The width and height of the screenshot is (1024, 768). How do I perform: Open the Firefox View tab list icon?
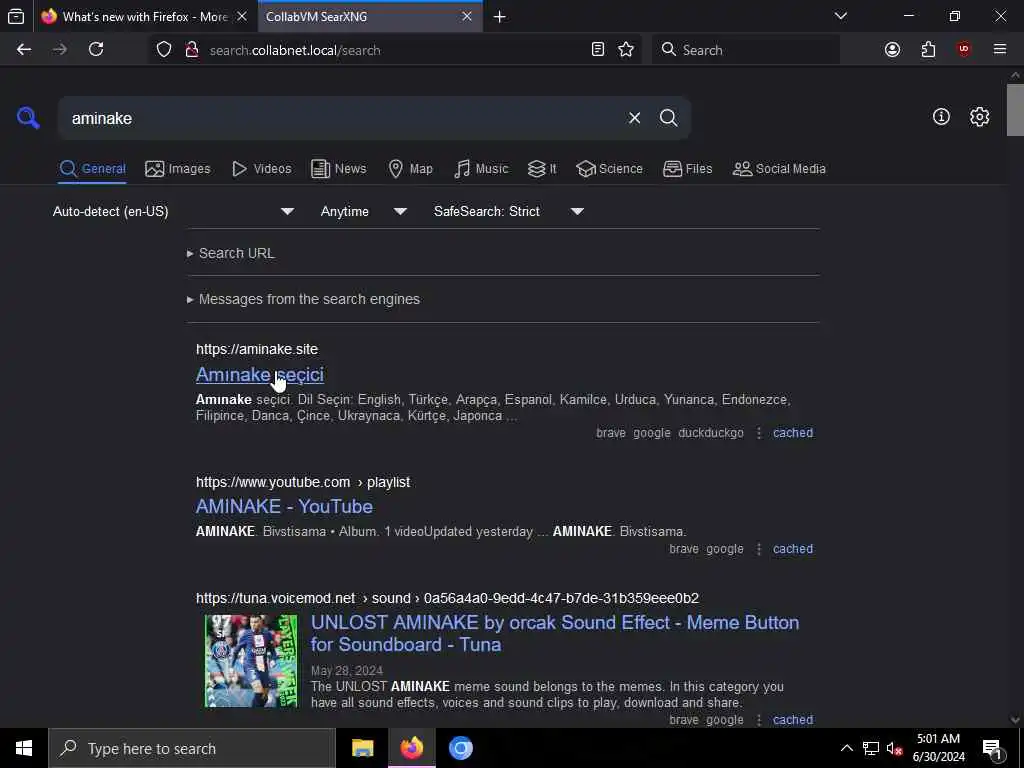(16, 16)
